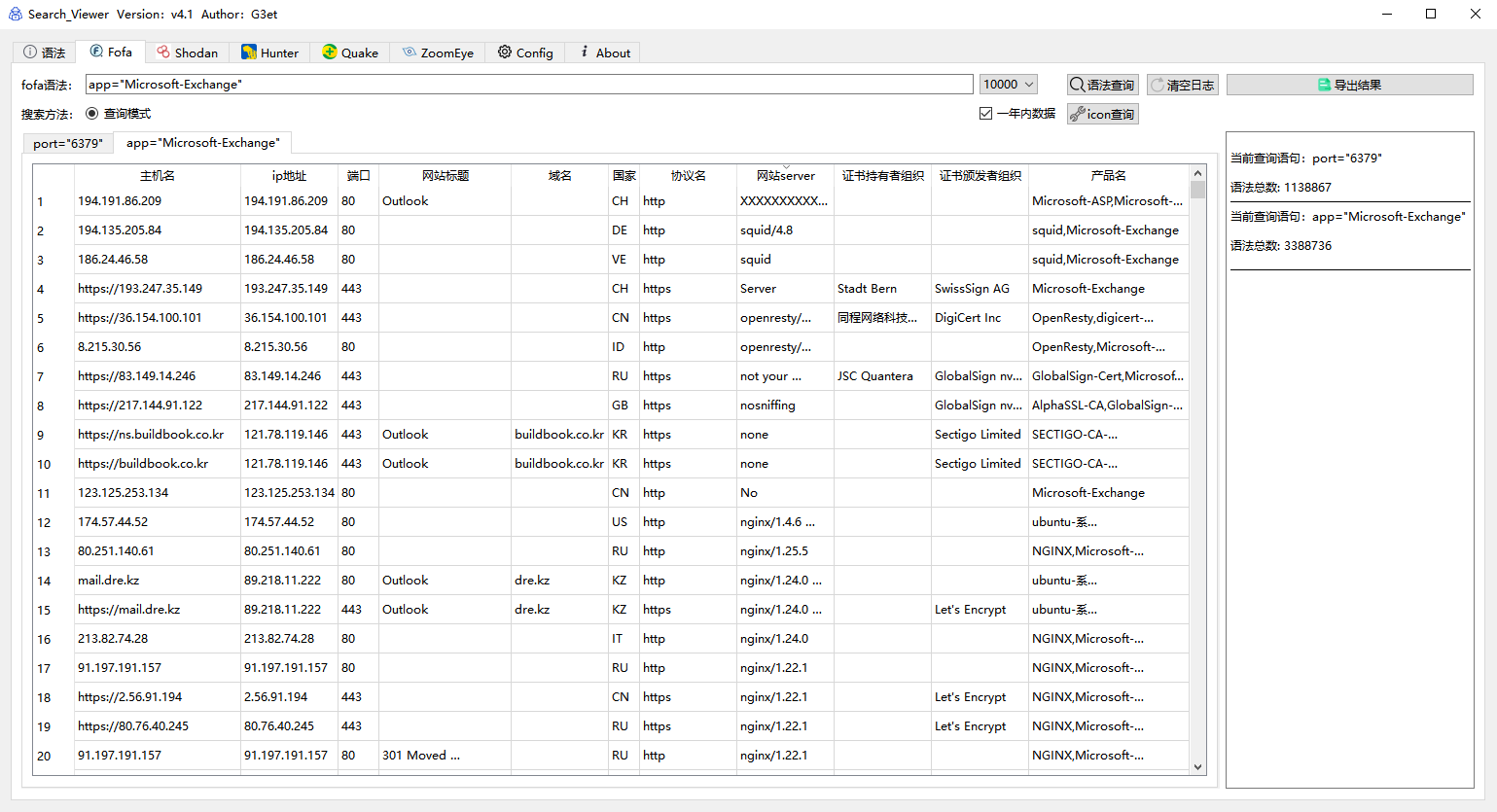Open the Quake tab
This screenshot has width=1497, height=812.
click(350, 53)
